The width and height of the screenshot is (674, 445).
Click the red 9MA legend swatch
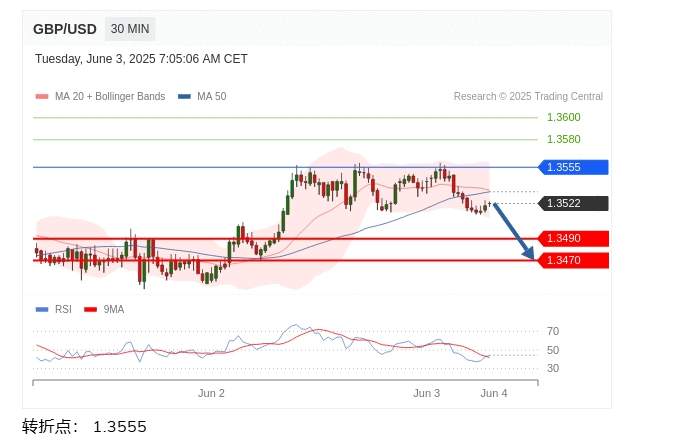coord(90,310)
